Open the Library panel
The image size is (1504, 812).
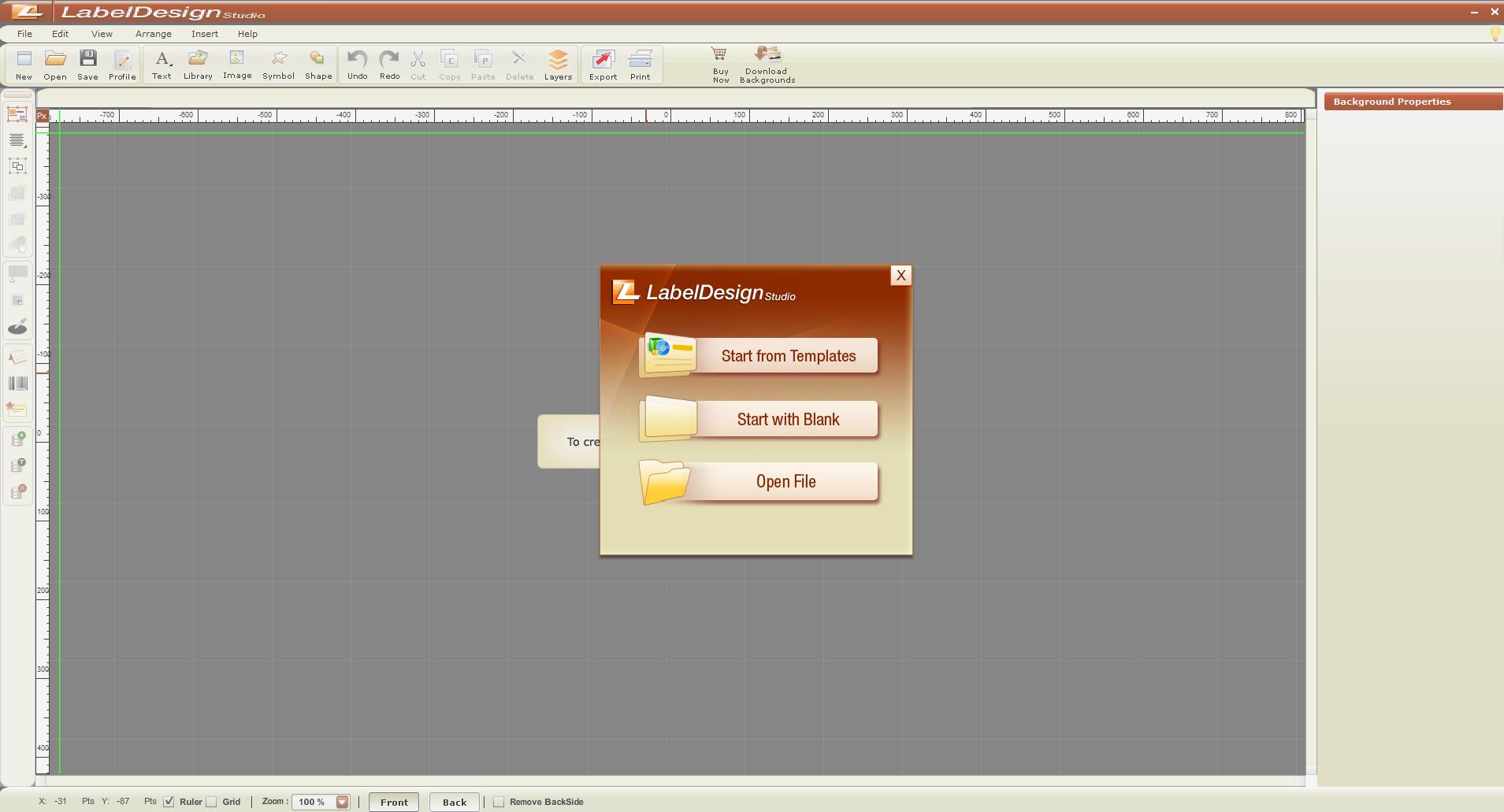coord(198,65)
